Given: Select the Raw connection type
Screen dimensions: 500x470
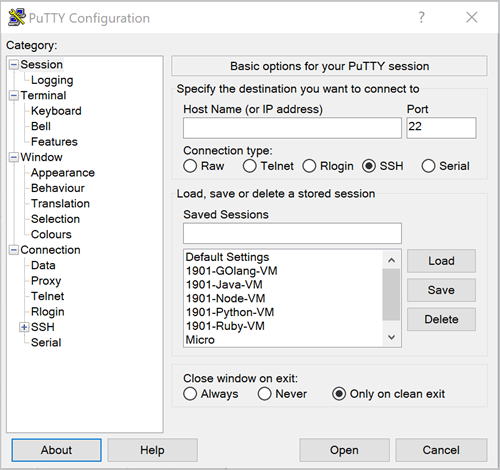Looking at the screenshot, I should [190, 166].
